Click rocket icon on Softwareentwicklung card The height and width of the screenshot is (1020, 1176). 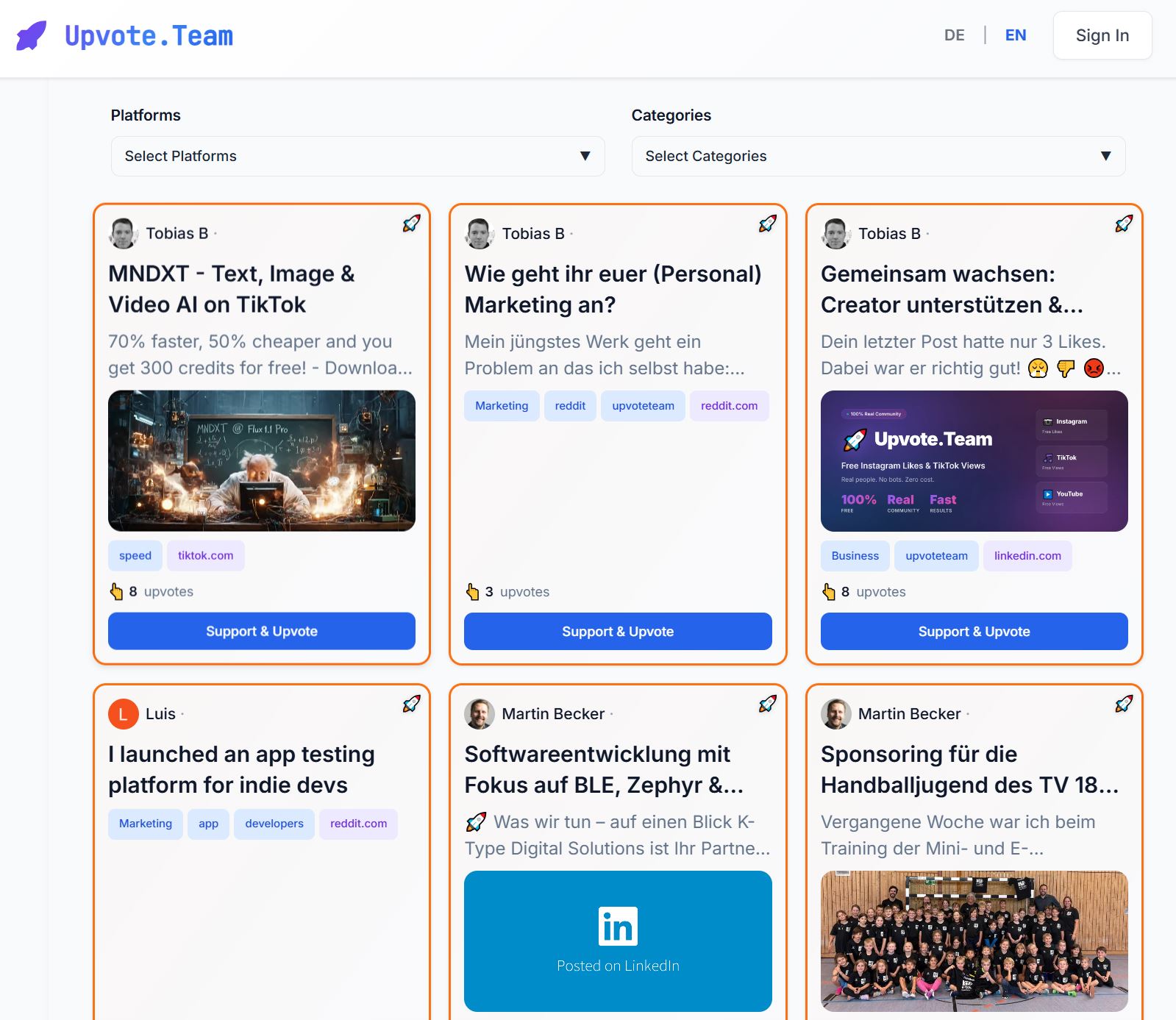[767, 704]
